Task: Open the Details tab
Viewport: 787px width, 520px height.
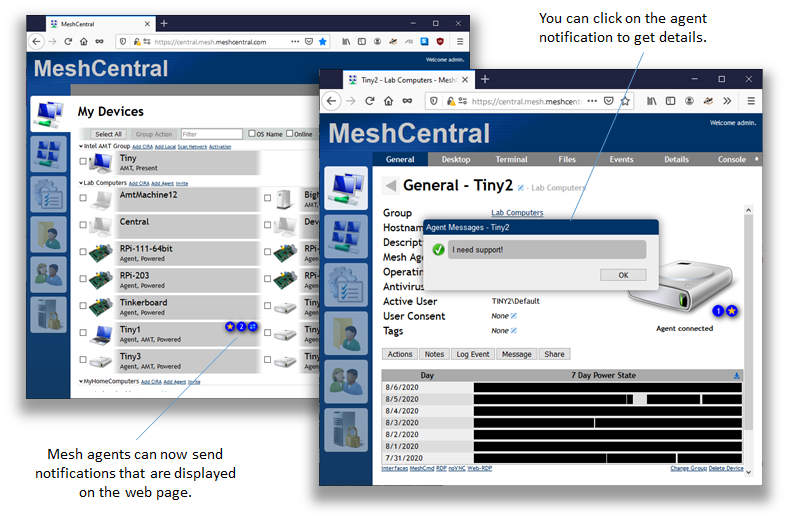Action: (x=676, y=159)
